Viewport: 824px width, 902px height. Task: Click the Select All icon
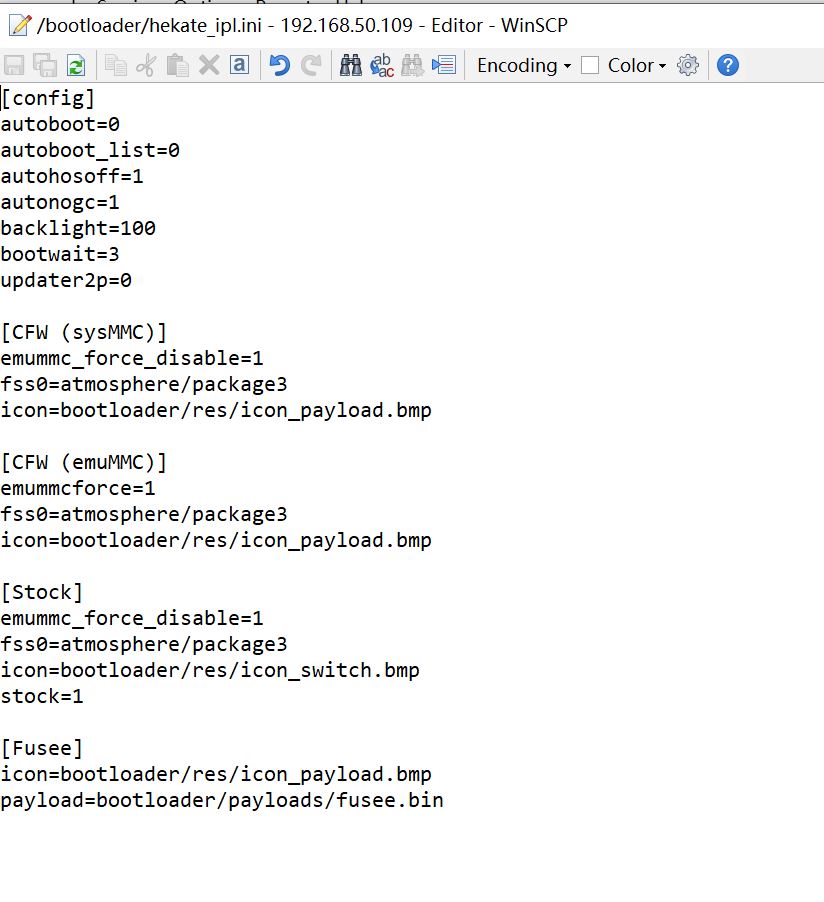click(239, 65)
